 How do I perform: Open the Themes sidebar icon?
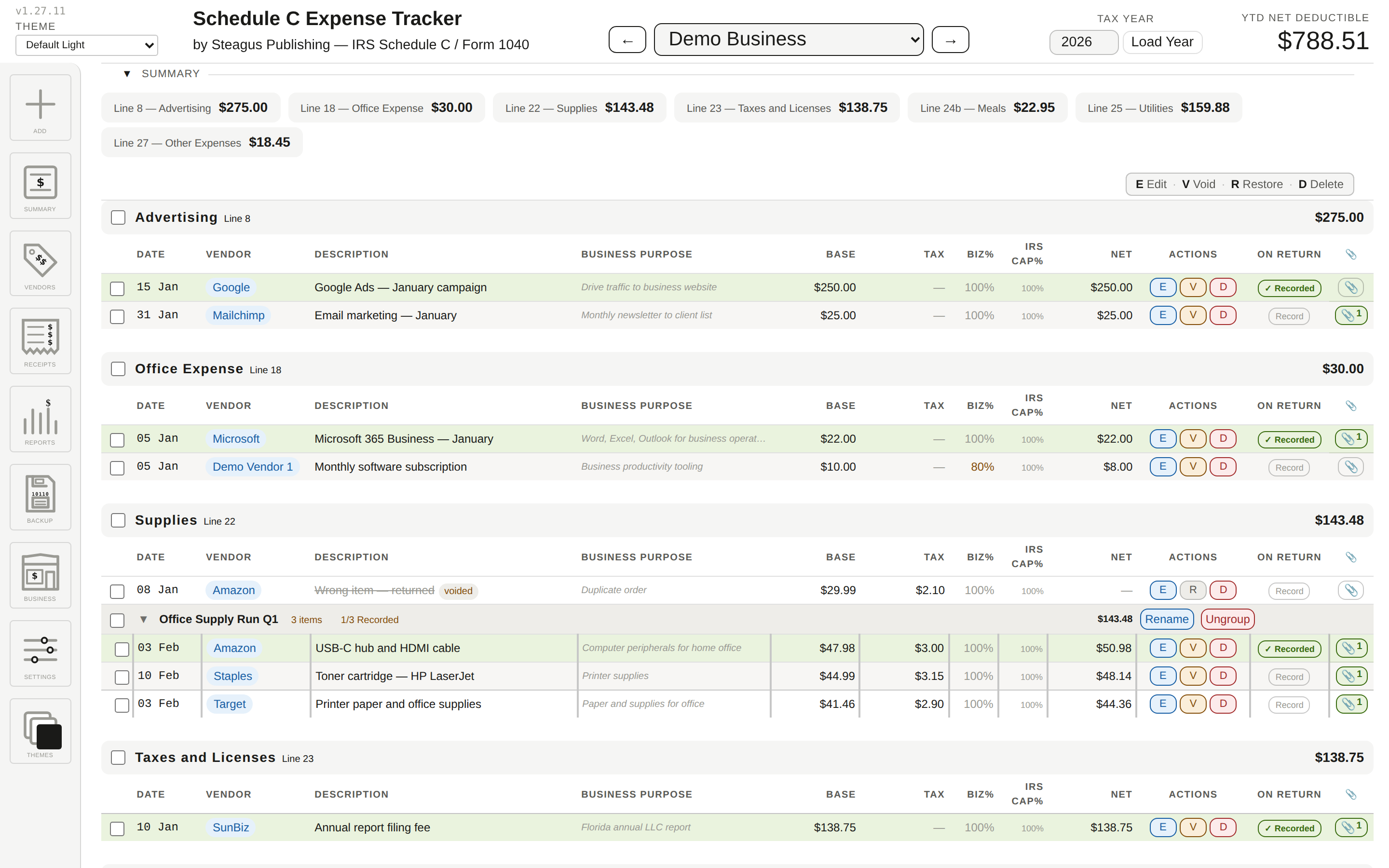coord(40,732)
